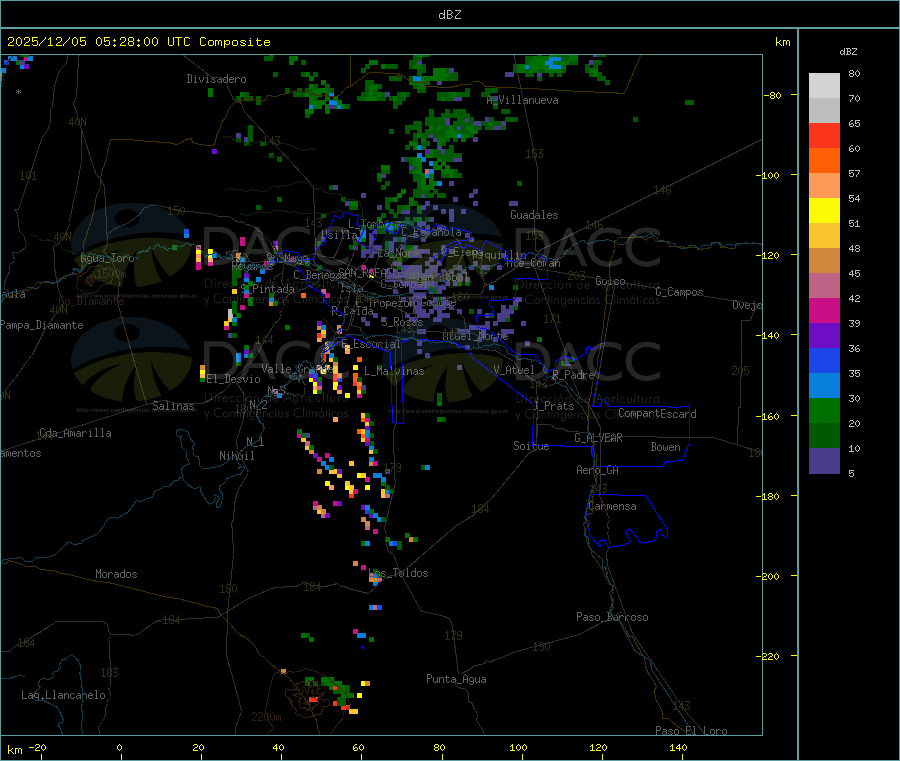Select the blue 35-36 dBZ legend swatch

[824, 360]
